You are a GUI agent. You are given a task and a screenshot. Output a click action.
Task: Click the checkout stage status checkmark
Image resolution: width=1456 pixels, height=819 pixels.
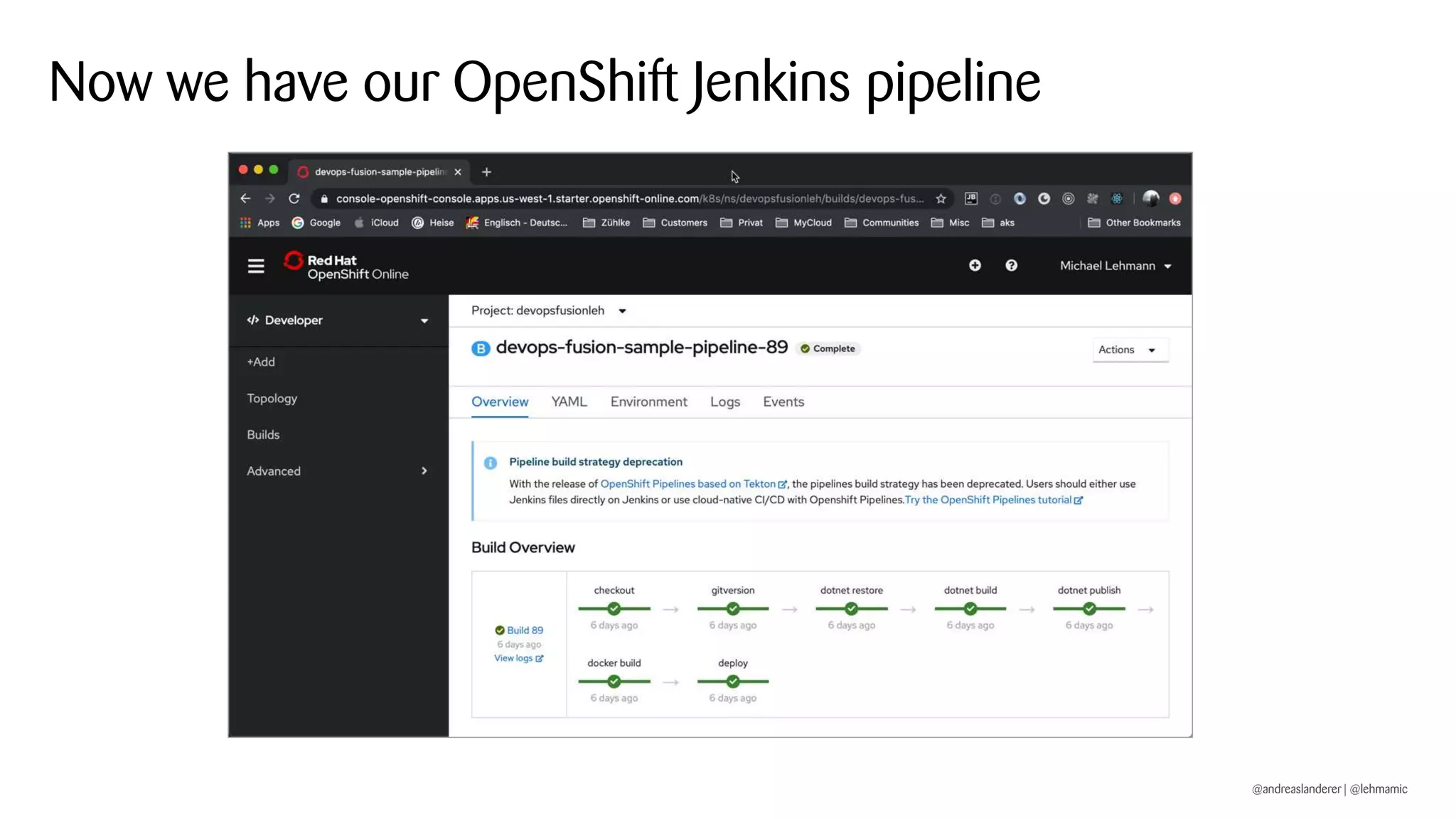click(614, 609)
